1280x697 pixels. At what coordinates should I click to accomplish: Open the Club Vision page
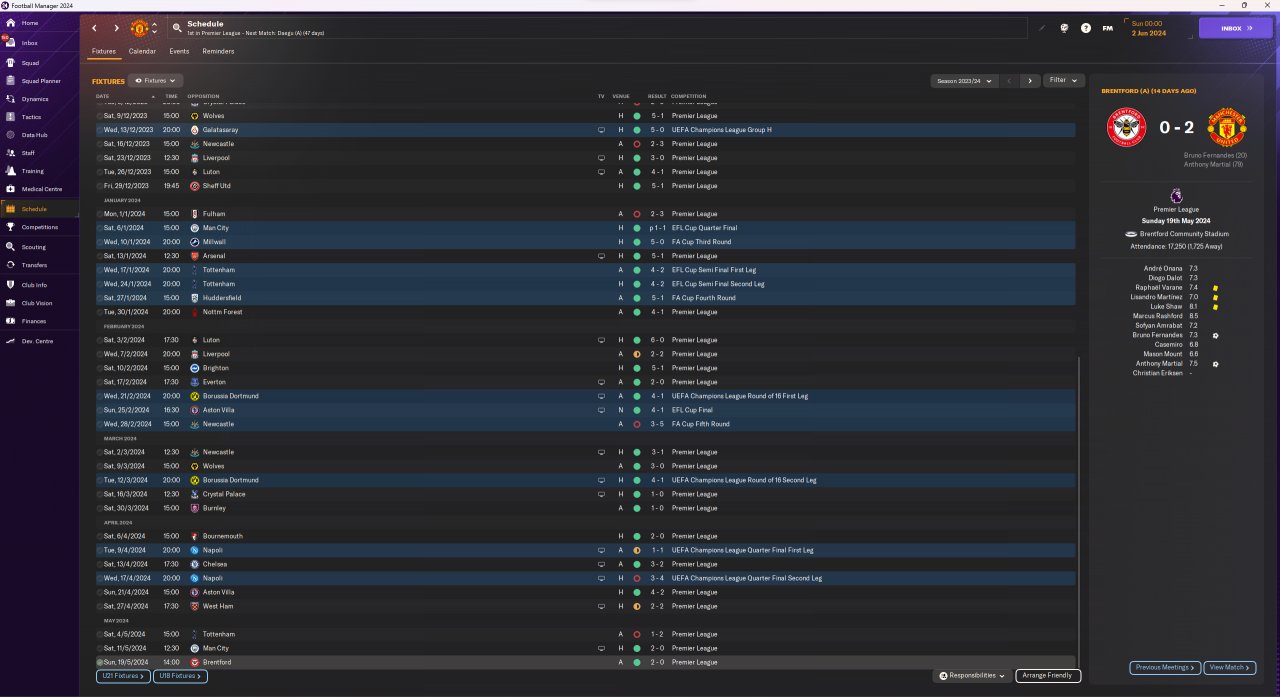(x=37, y=303)
